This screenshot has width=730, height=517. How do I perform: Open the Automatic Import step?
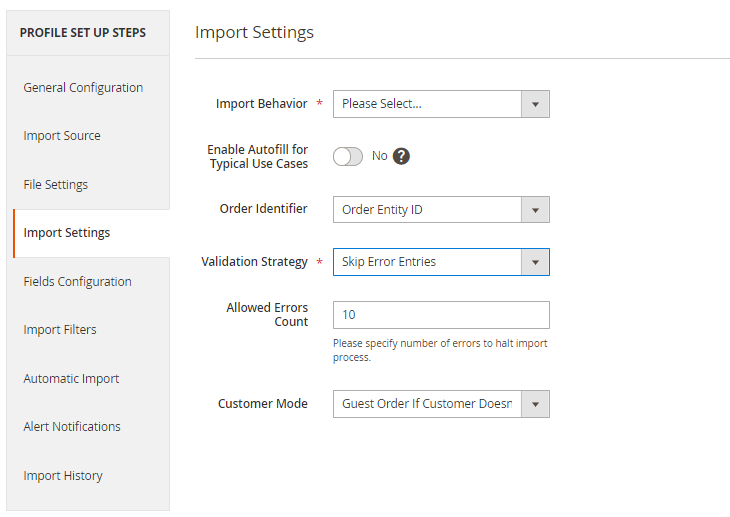pos(71,378)
